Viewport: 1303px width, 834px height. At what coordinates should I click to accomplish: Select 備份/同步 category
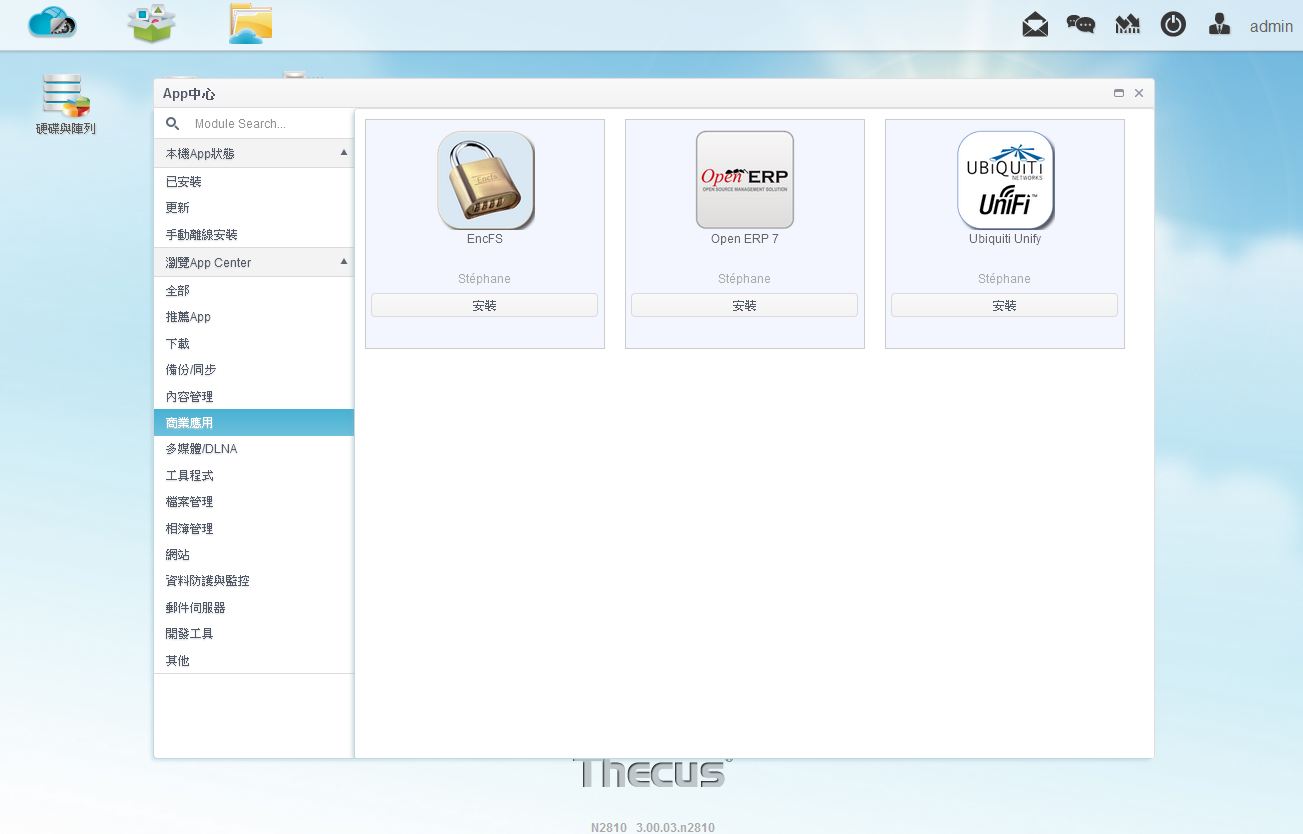tap(254, 369)
